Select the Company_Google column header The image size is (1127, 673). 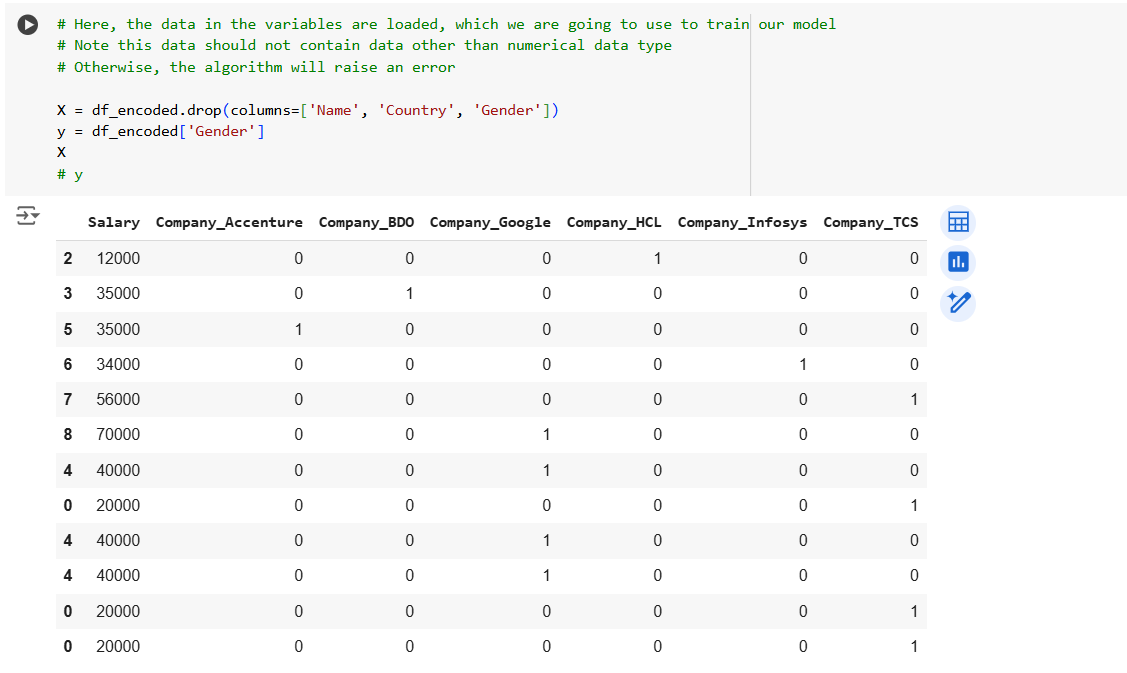tap(490, 222)
